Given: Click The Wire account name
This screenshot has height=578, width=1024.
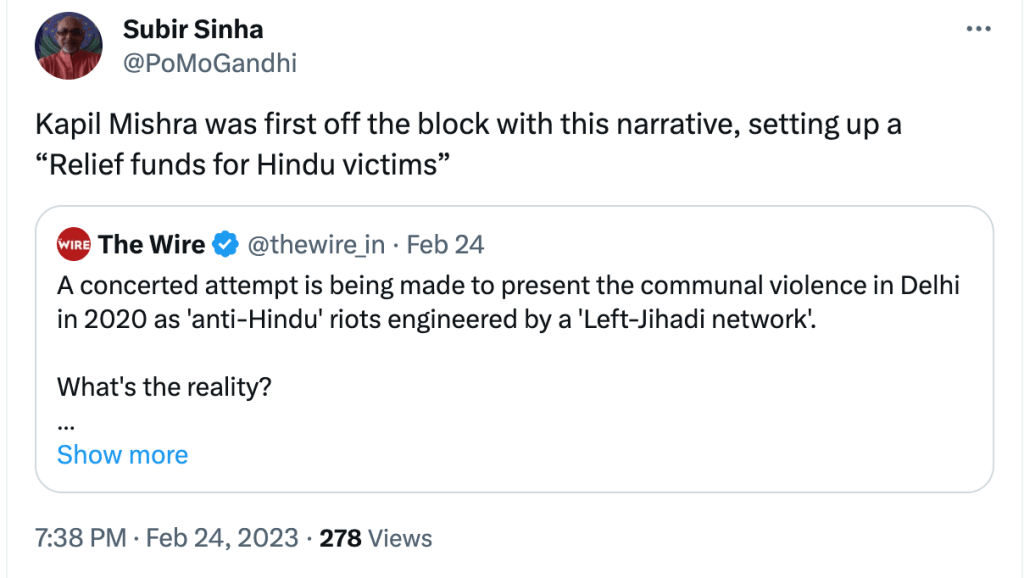Looking at the screenshot, I should coord(152,244).
